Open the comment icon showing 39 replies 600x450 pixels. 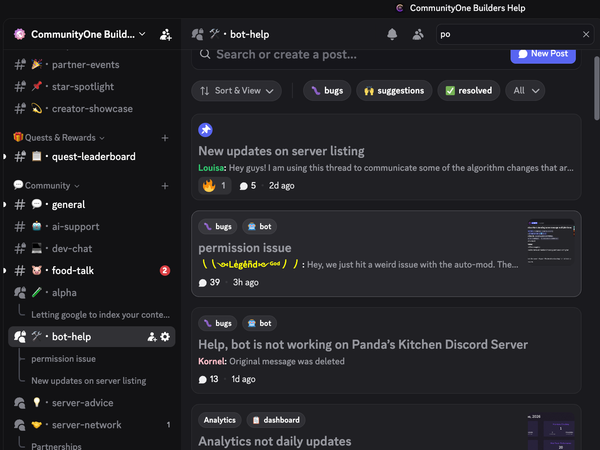tap(203, 283)
